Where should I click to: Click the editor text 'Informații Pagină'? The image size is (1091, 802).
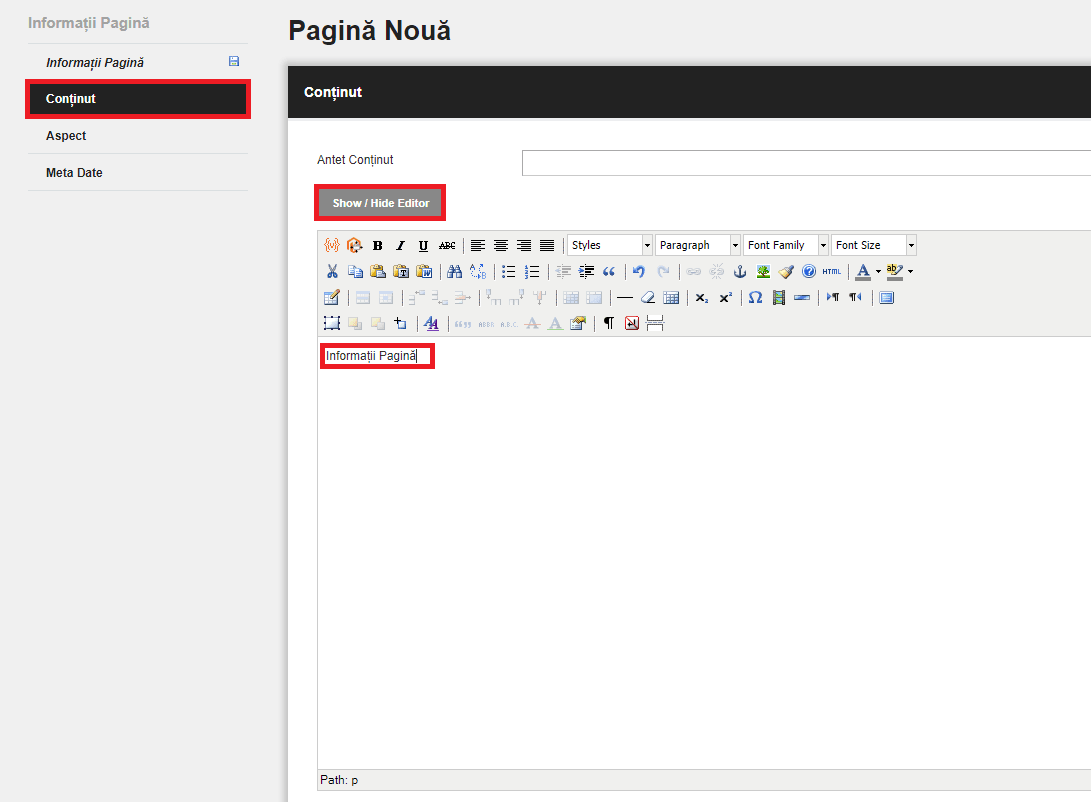pos(371,355)
